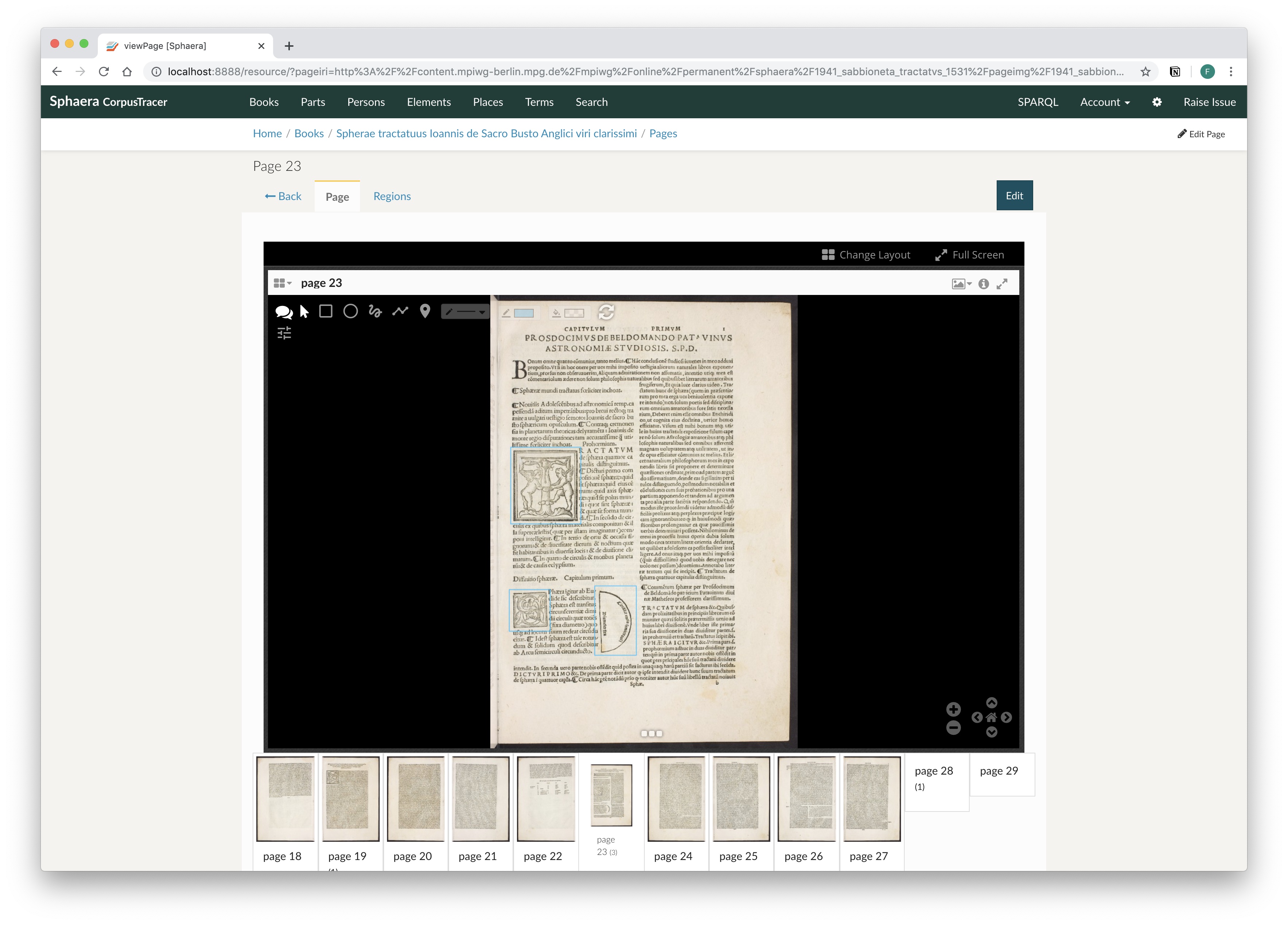Select the pin marker tool

click(x=425, y=311)
